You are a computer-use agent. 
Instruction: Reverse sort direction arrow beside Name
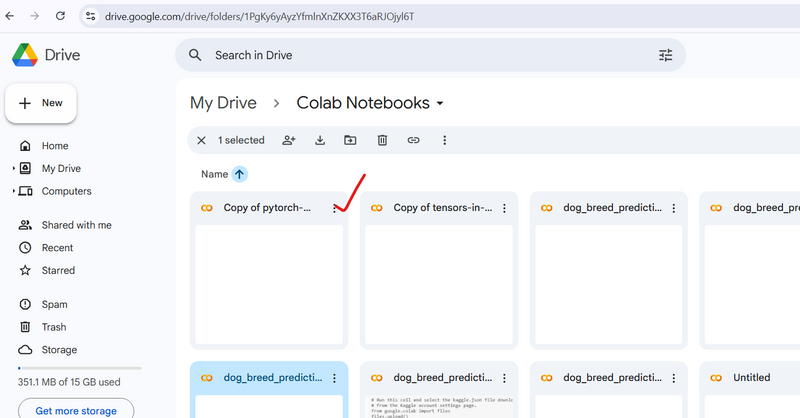tap(239, 174)
